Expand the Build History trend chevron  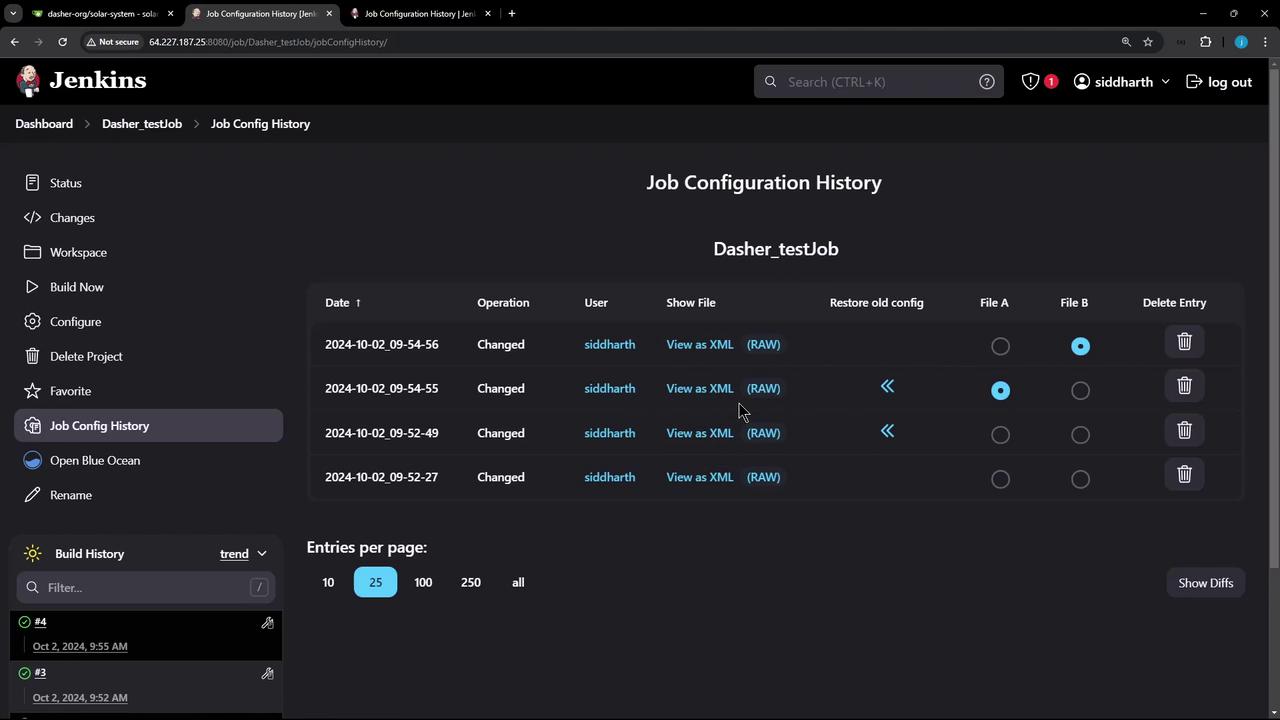coord(262,554)
